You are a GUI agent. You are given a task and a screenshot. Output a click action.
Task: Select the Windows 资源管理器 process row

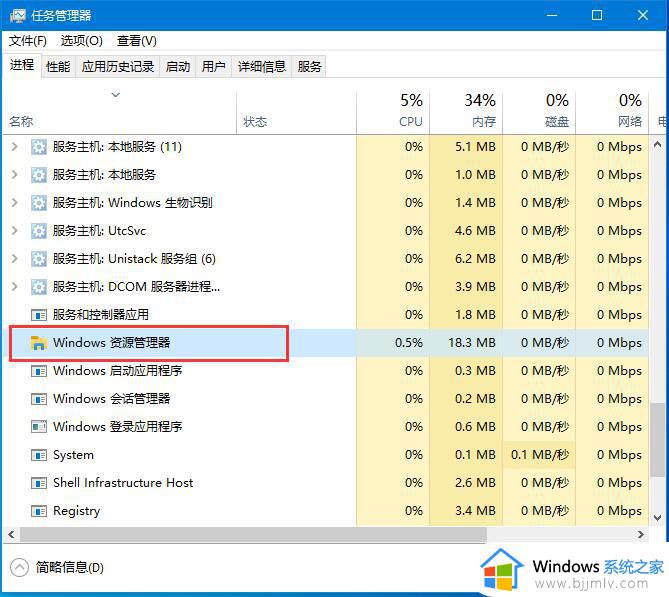pyautogui.click(x=326, y=343)
